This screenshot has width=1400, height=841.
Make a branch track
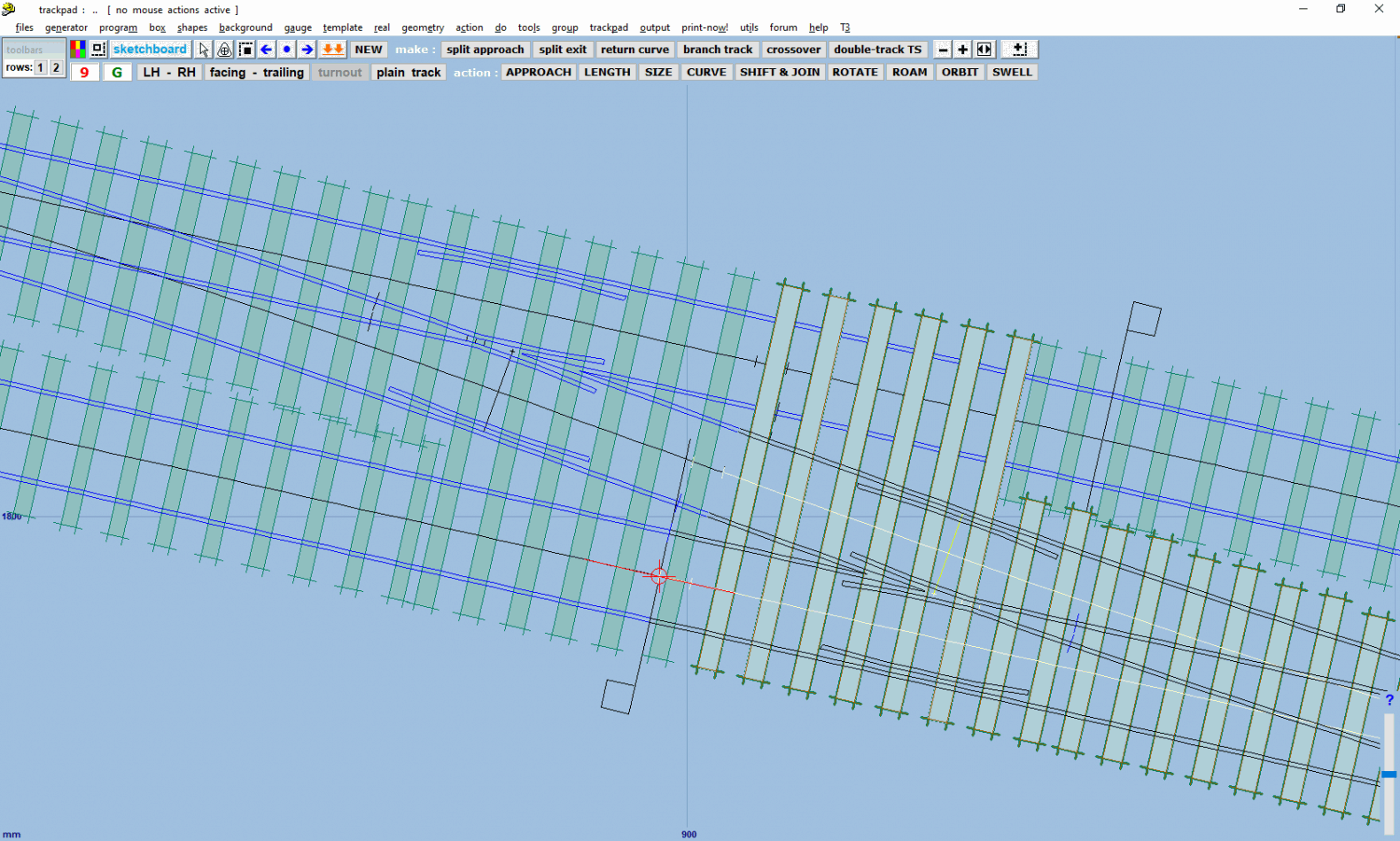pos(718,50)
